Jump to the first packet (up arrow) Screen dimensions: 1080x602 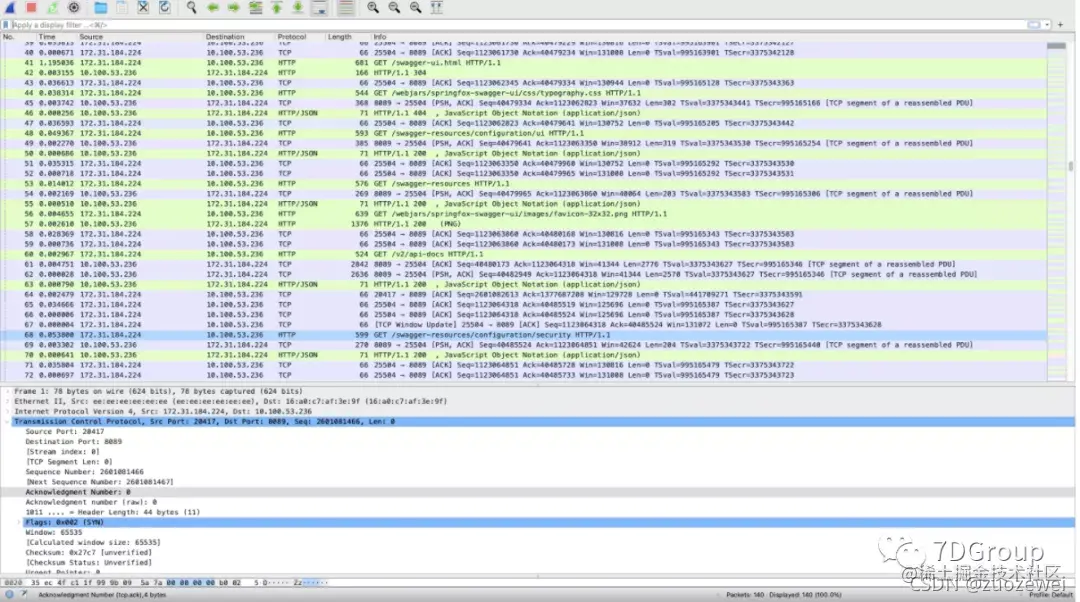277,8
